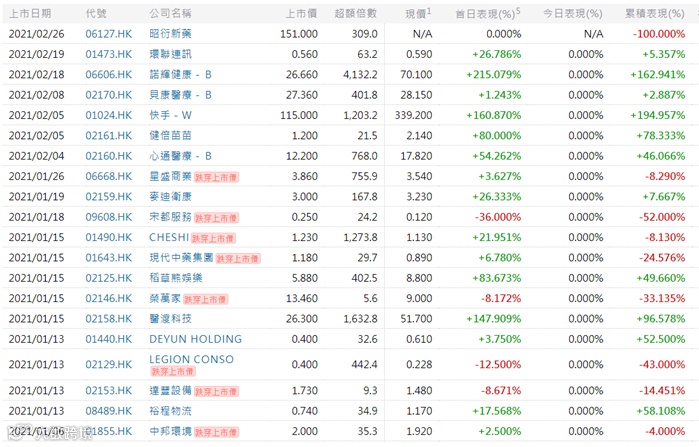Click date 2021/02/26 in first row

[37, 34]
